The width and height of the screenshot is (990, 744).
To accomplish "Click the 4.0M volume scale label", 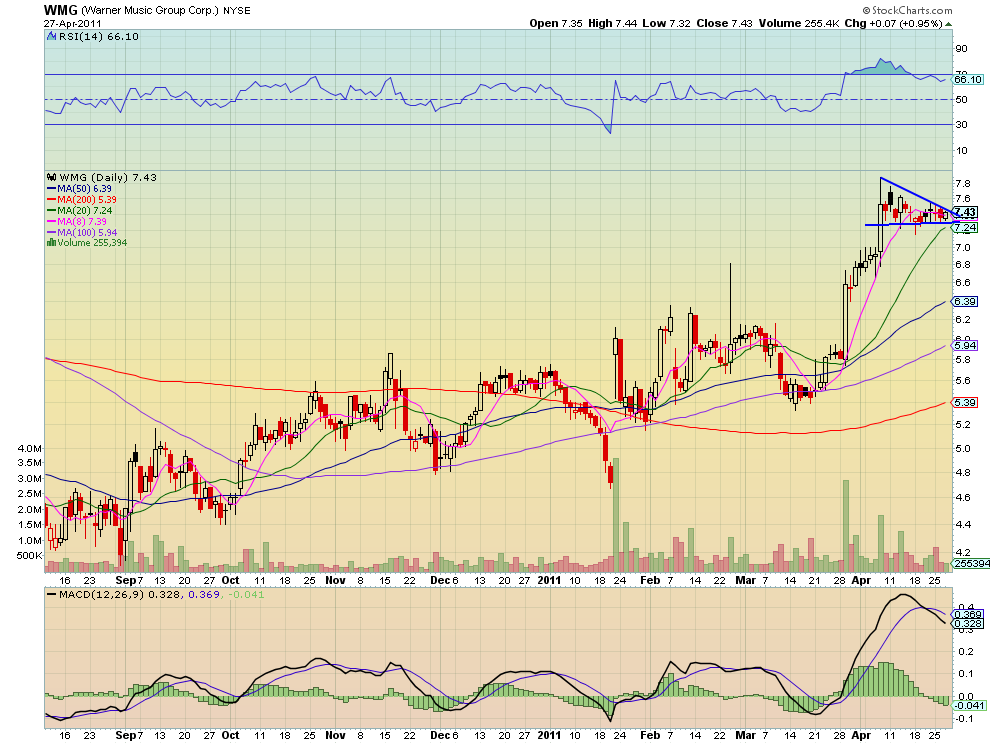I will coord(30,448).
